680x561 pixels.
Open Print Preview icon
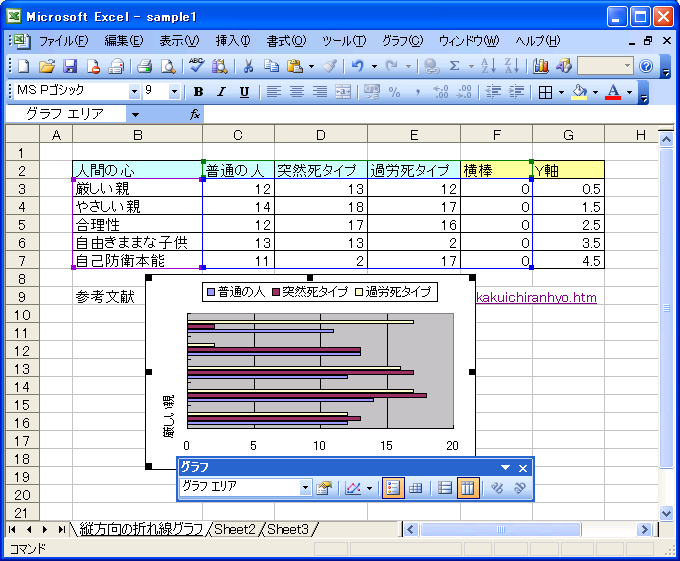click(x=168, y=66)
